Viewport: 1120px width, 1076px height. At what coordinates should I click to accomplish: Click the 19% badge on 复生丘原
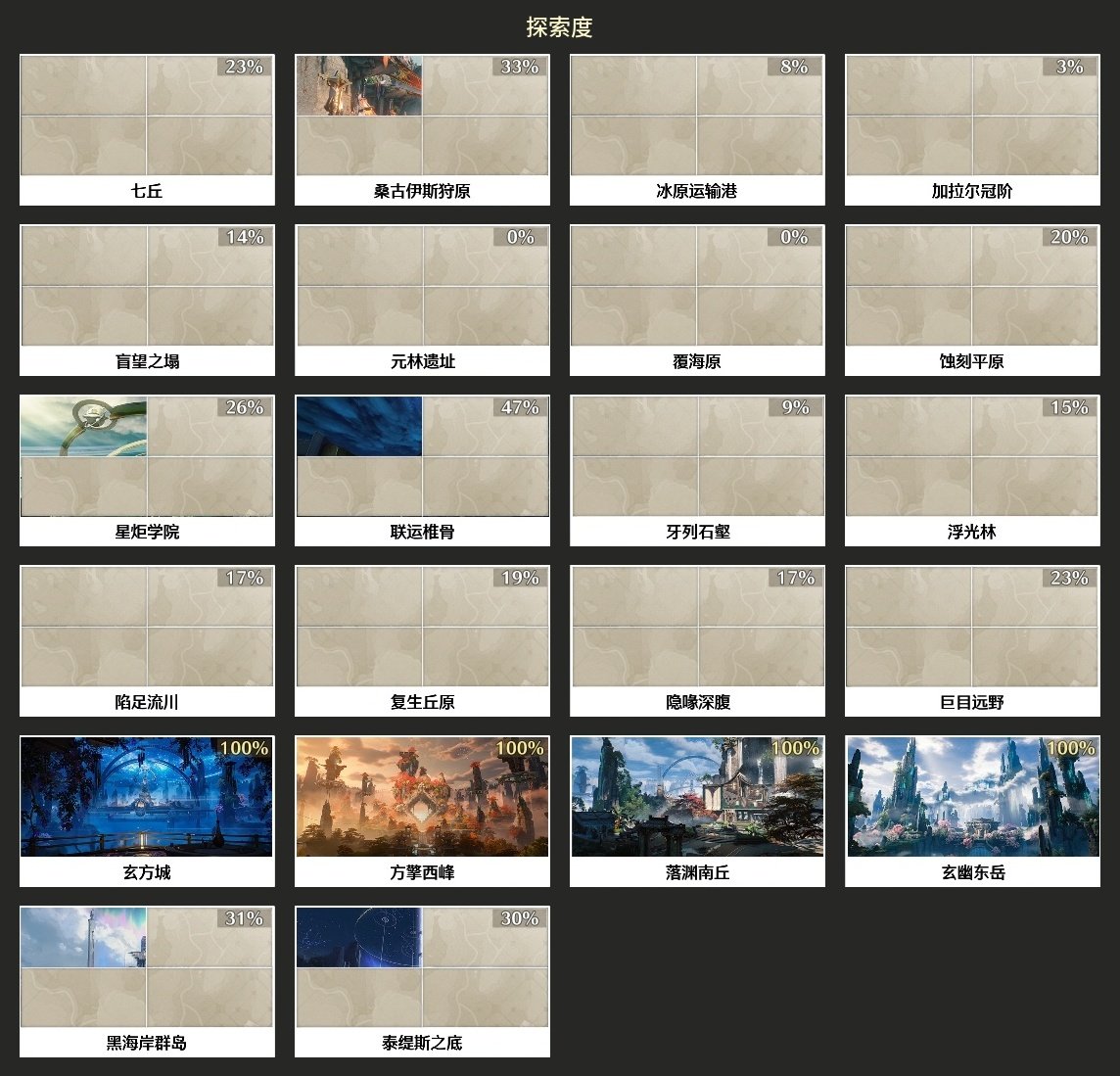(520, 578)
